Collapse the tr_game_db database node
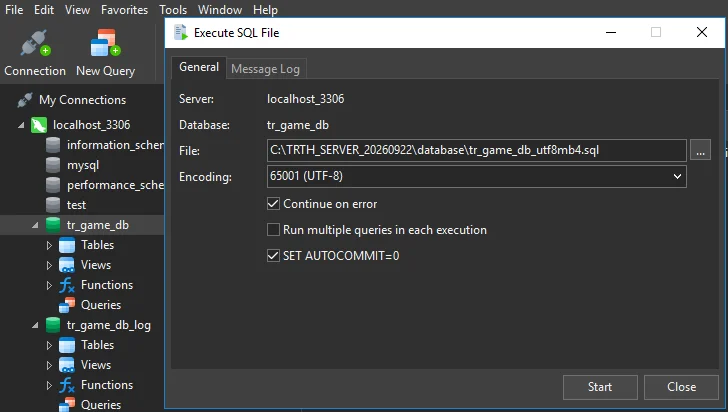The image size is (728, 412). (x=35, y=225)
